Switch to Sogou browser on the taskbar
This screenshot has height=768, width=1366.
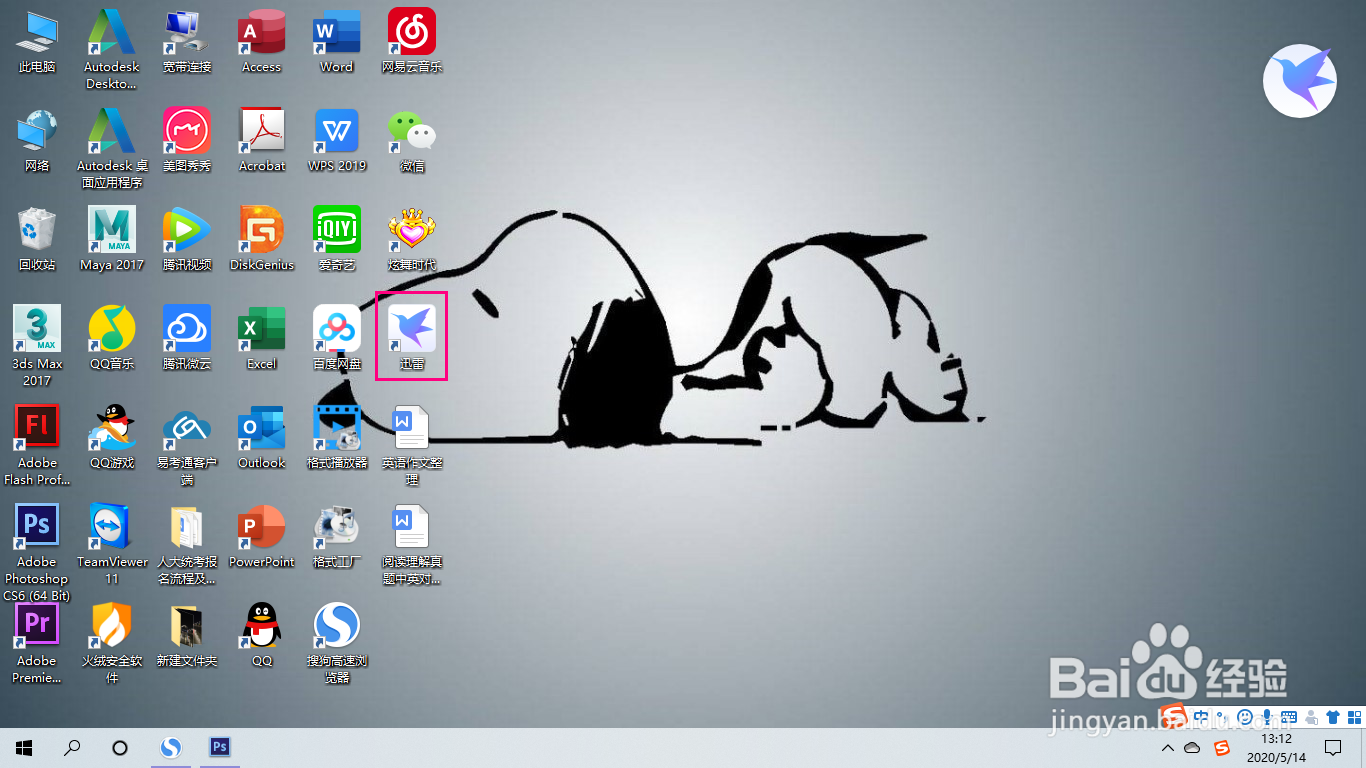(172, 747)
